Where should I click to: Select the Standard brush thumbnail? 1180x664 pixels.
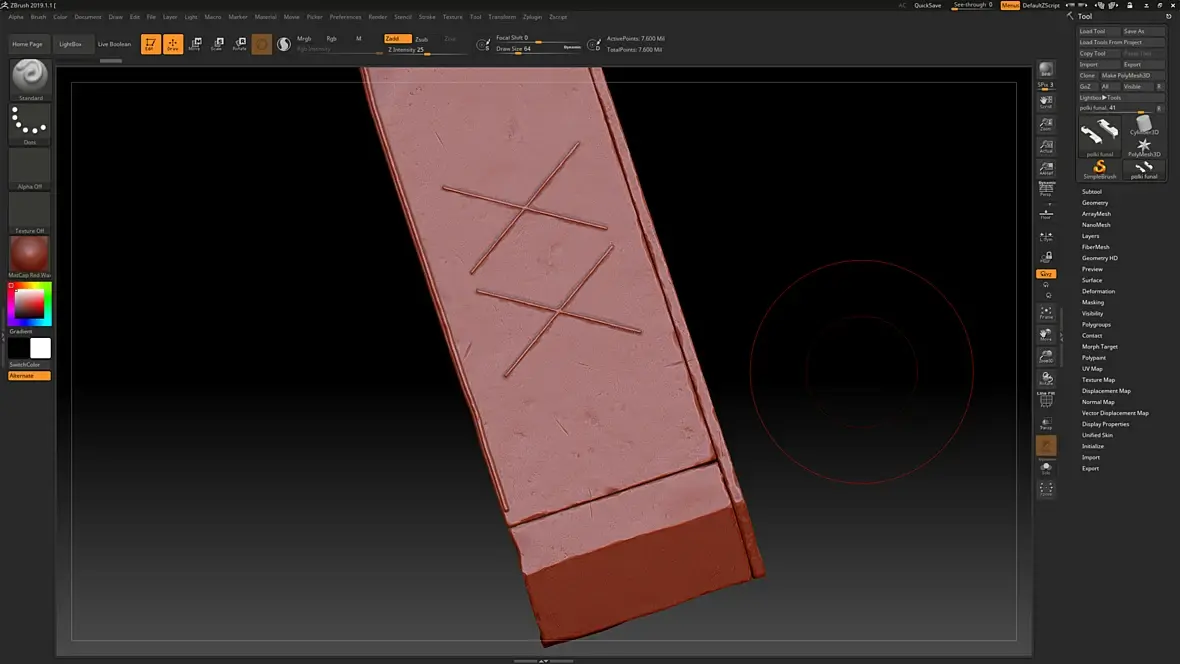(29, 78)
